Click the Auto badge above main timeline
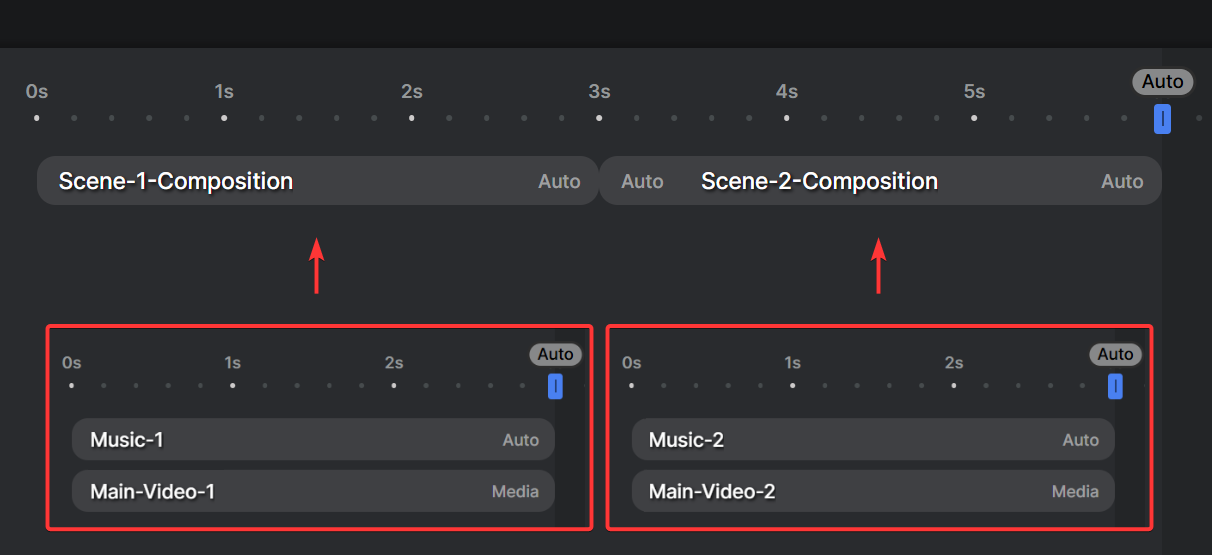Viewport: 1212px width, 555px height. point(1163,82)
